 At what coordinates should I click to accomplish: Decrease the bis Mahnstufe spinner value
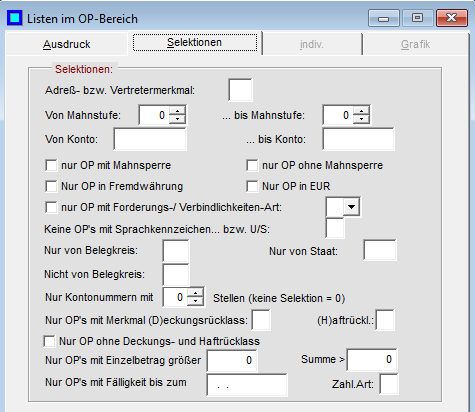(x=361, y=119)
